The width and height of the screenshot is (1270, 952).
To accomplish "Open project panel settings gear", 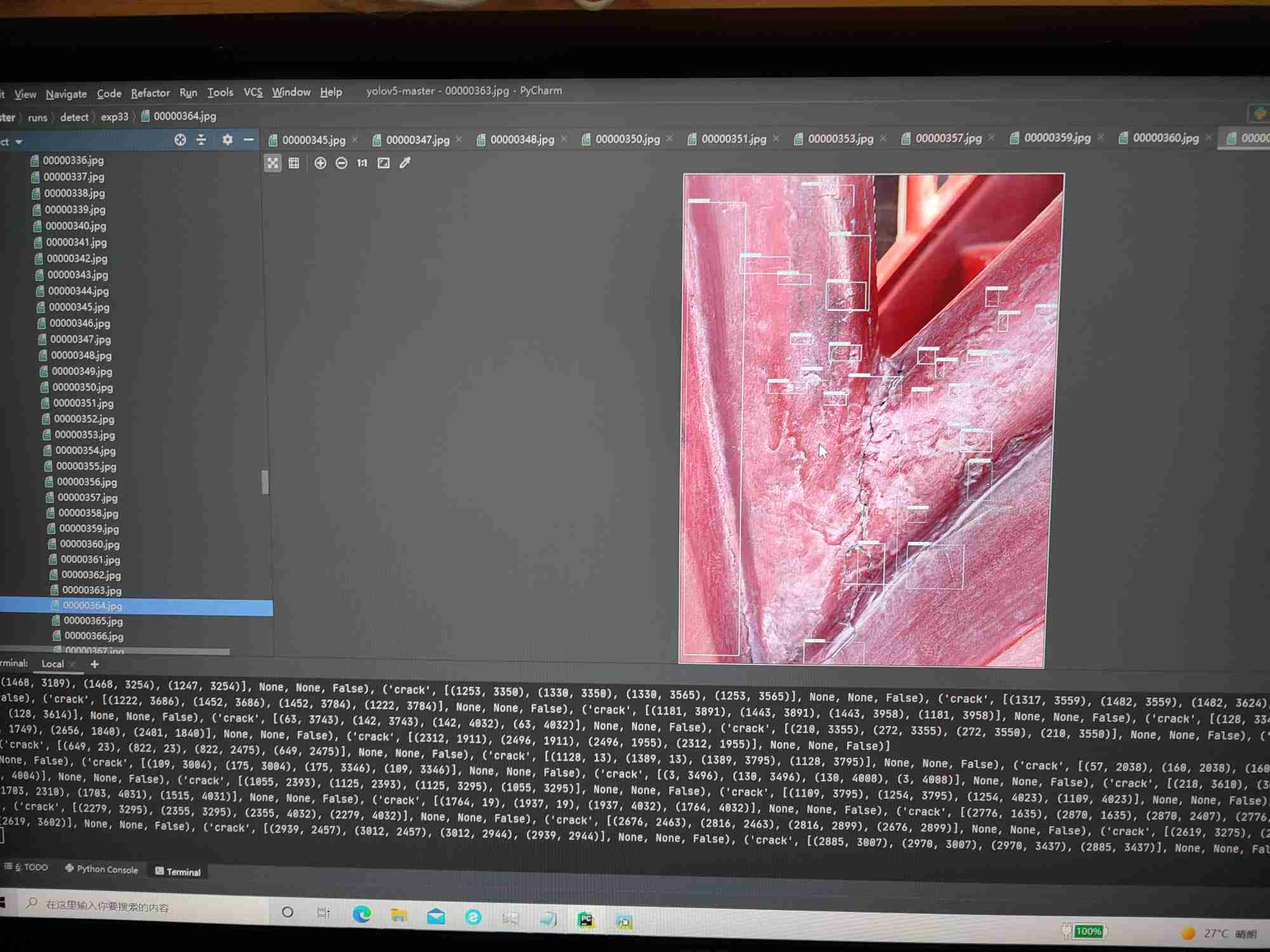I will pos(227,140).
